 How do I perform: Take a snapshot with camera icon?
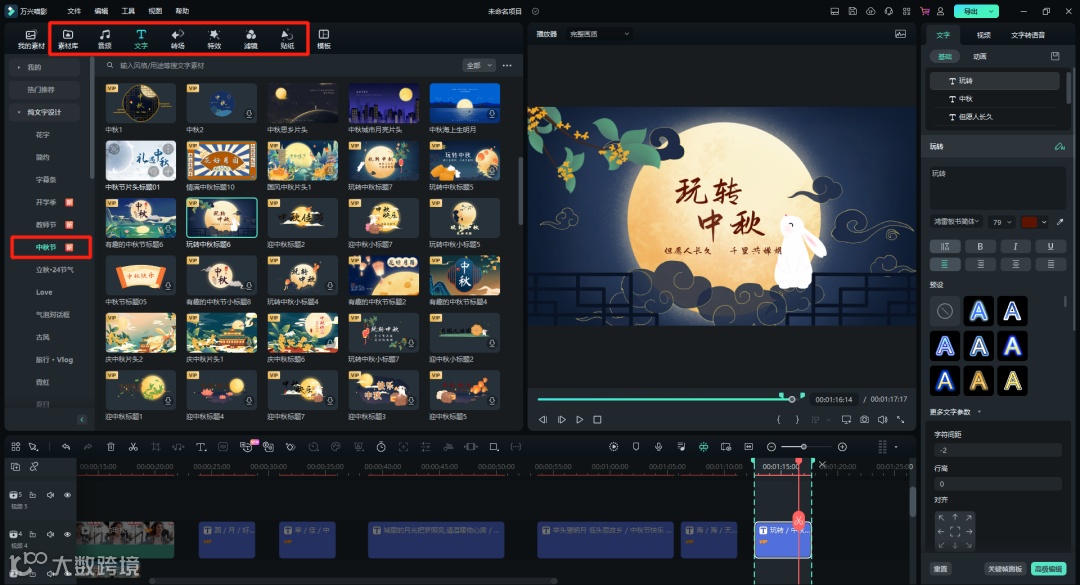click(x=864, y=419)
